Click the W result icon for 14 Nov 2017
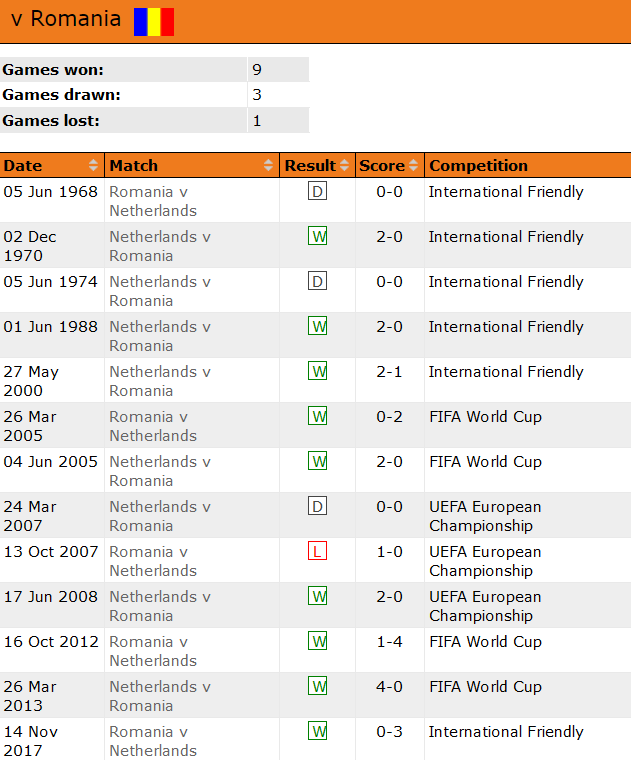 318,732
